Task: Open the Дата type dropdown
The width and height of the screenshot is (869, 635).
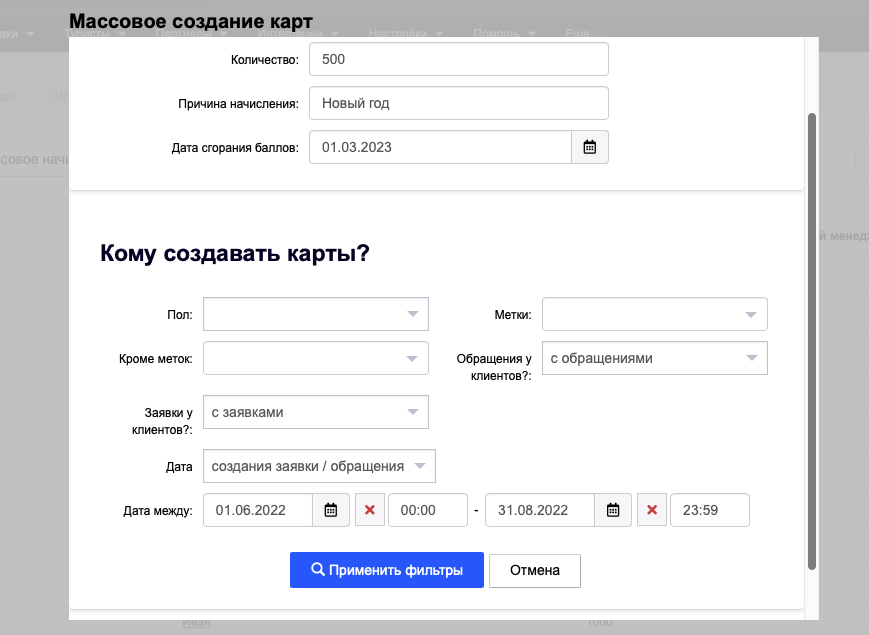Action: point(319,466)
